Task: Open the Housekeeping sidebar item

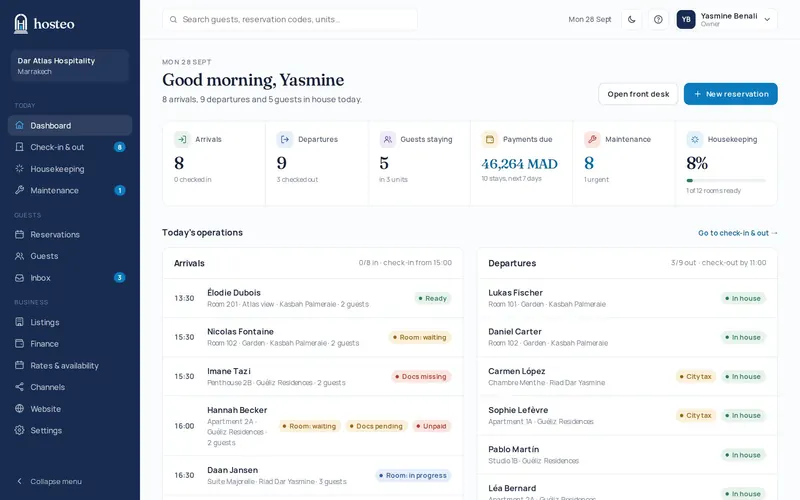Action: (70, 169)
